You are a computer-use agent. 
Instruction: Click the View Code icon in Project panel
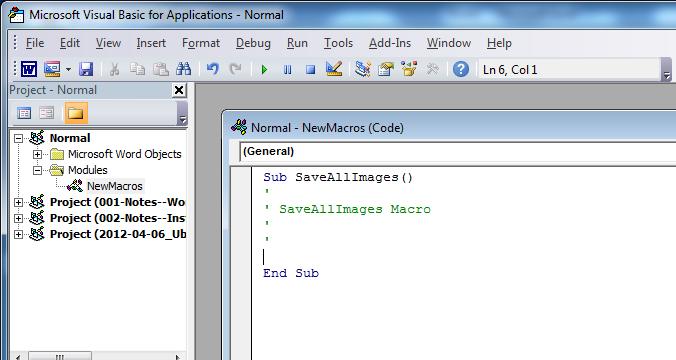[x=24, y=113]
